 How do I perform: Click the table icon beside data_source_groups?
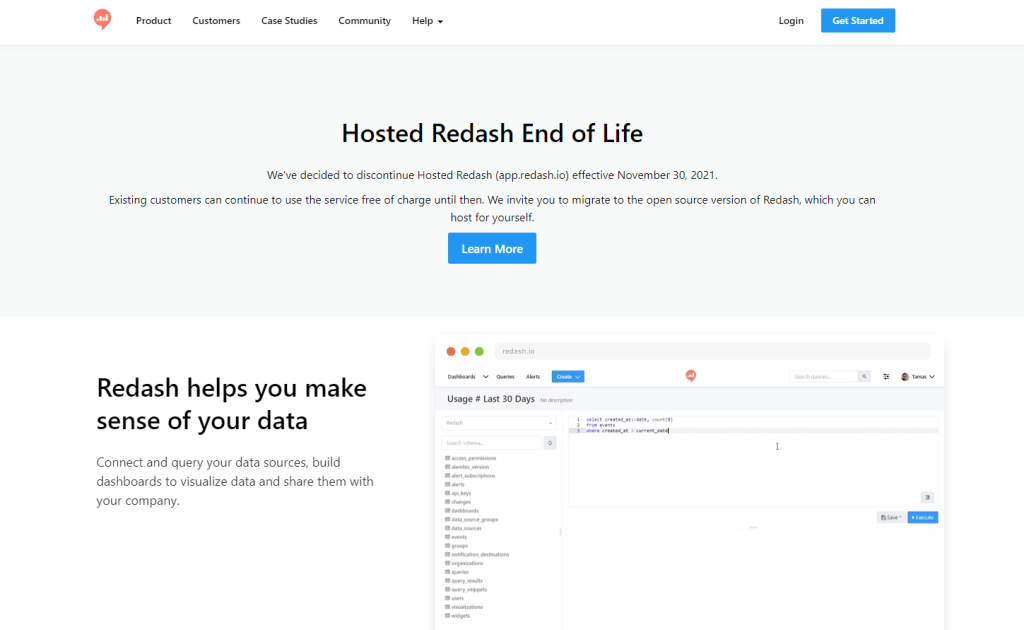[x=447, y=519]
